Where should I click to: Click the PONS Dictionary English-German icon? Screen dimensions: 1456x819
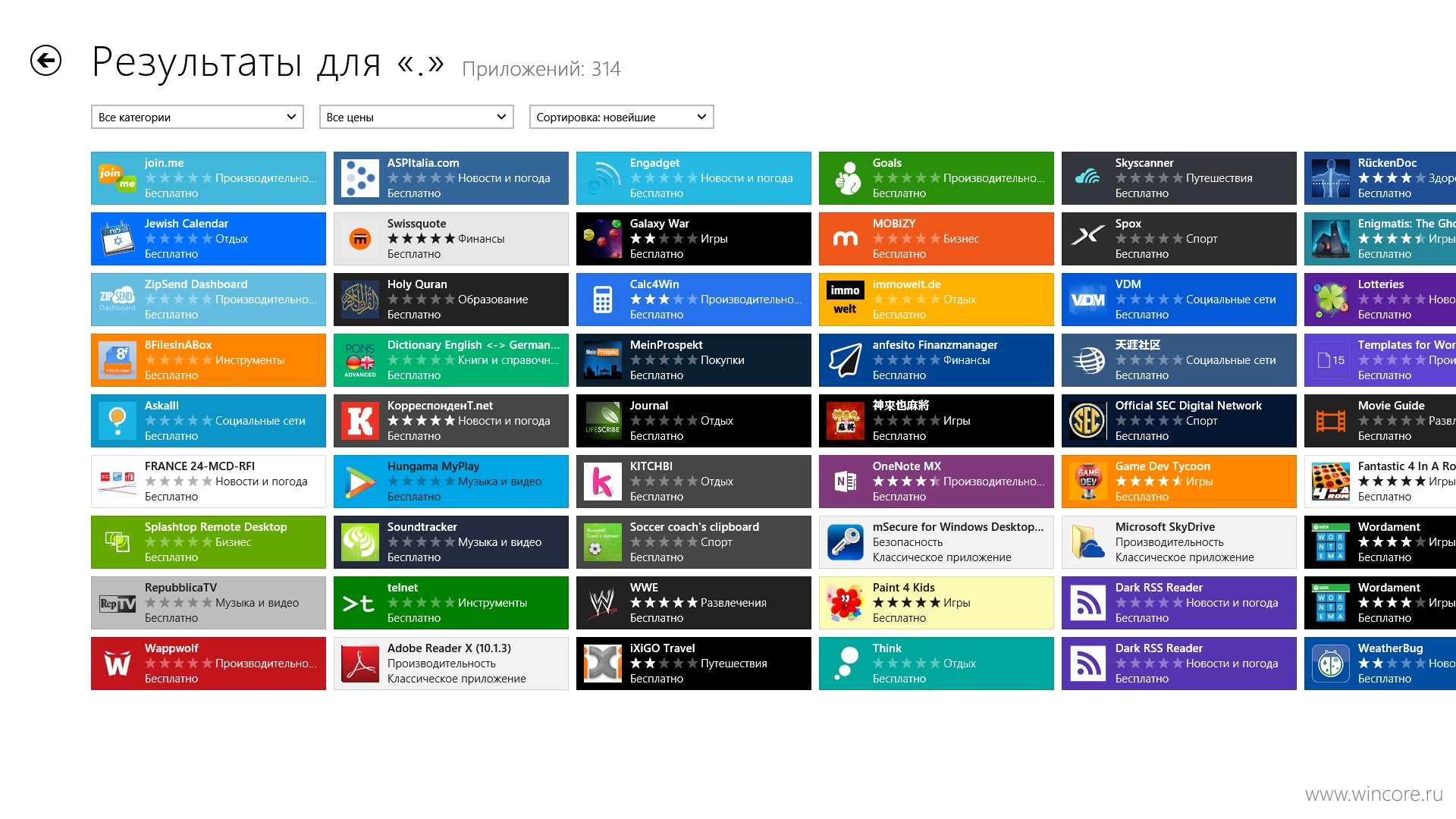coord(360,360)
